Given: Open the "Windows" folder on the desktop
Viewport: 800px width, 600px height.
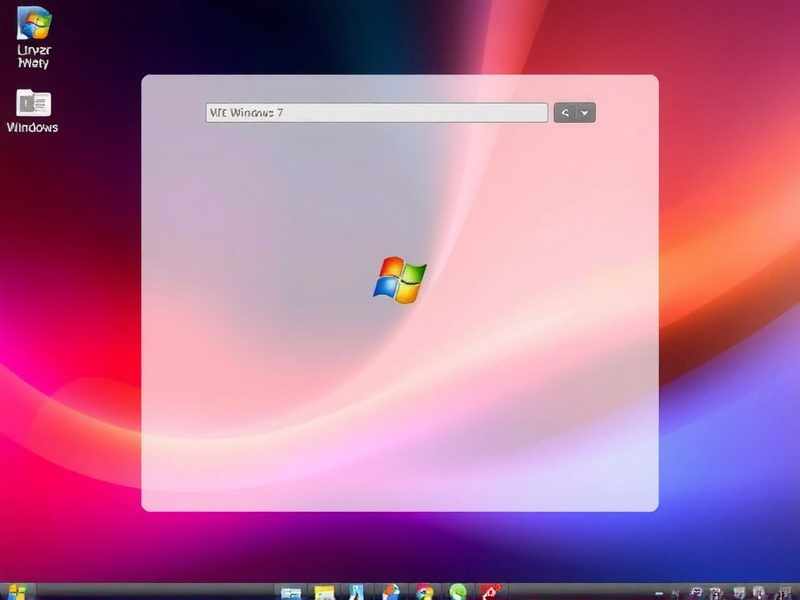Looking at the screenshot, I should pos(30,110).
